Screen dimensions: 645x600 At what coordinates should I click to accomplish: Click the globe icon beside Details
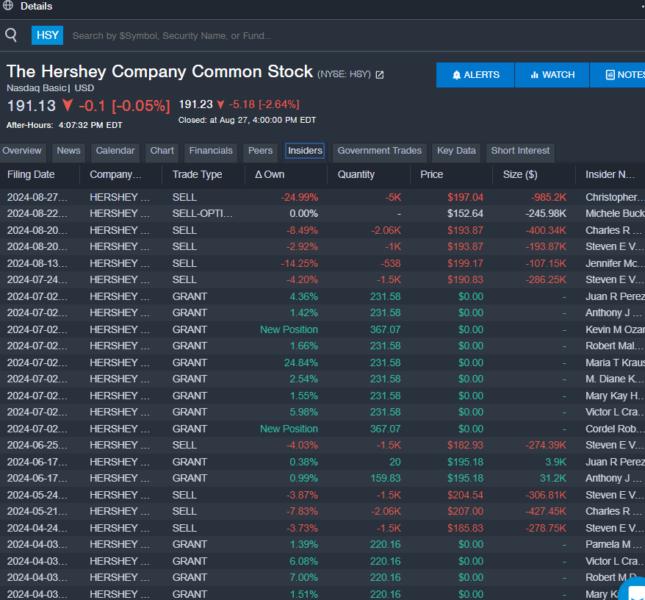[x=8, y=5]
